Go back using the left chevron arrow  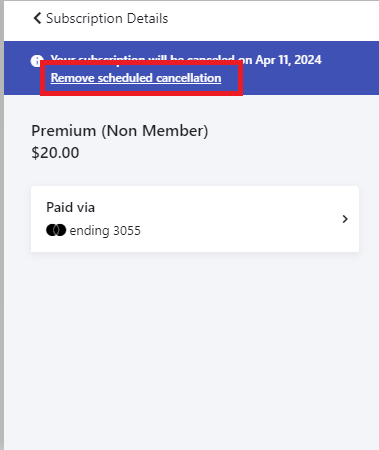(37, 18)
